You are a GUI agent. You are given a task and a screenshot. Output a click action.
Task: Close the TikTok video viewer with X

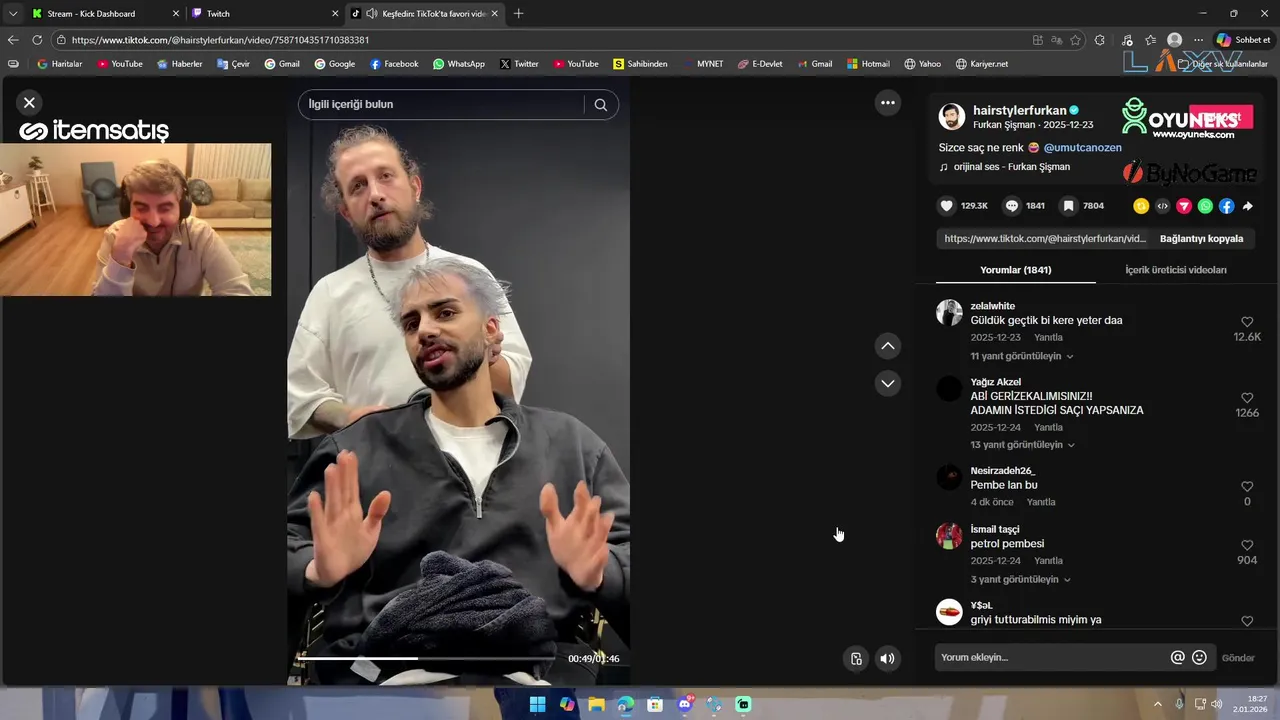click(29, 102)
